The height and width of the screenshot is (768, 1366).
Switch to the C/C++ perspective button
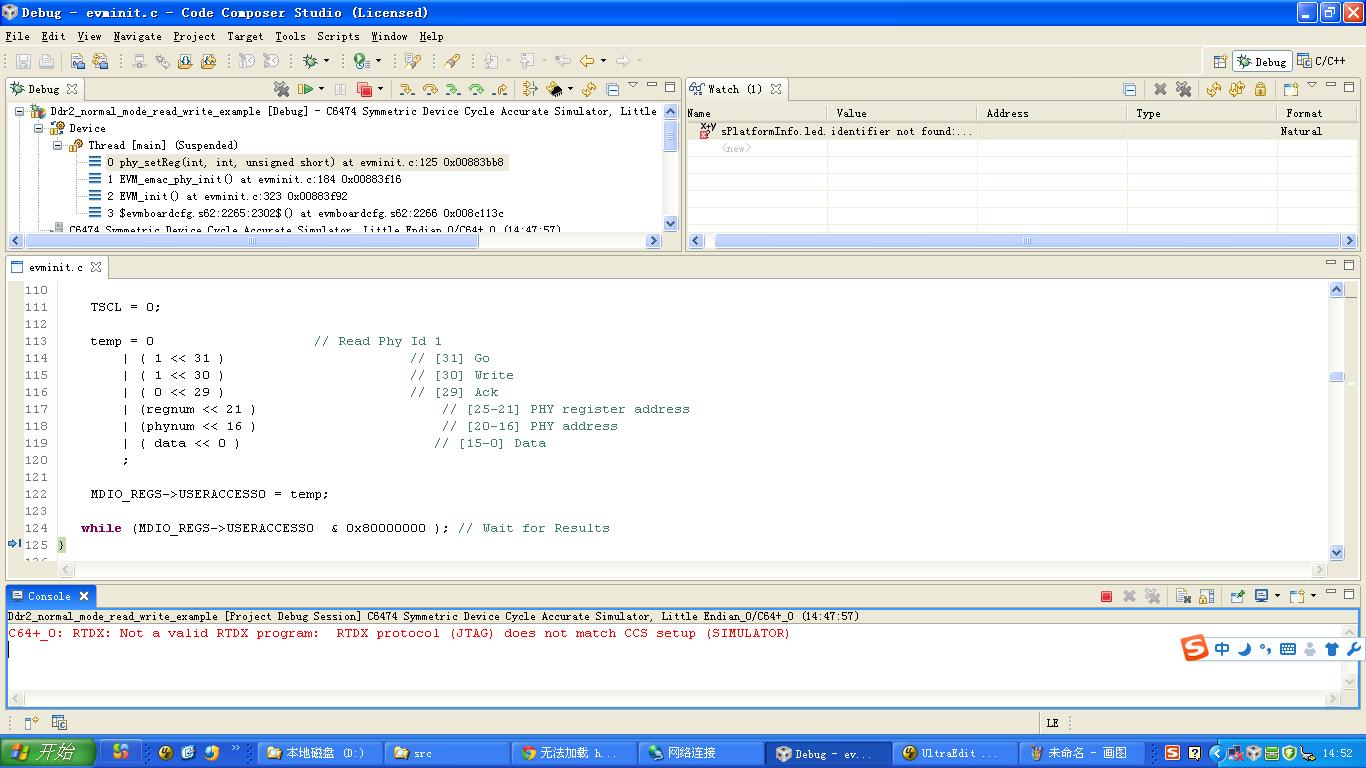pos(1321,61)
